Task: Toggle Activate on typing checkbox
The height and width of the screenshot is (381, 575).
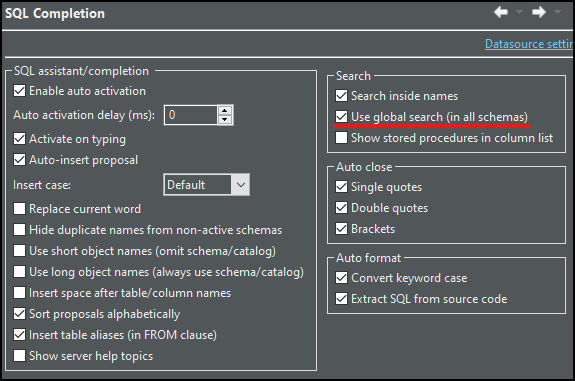Action: click(19, 139)
